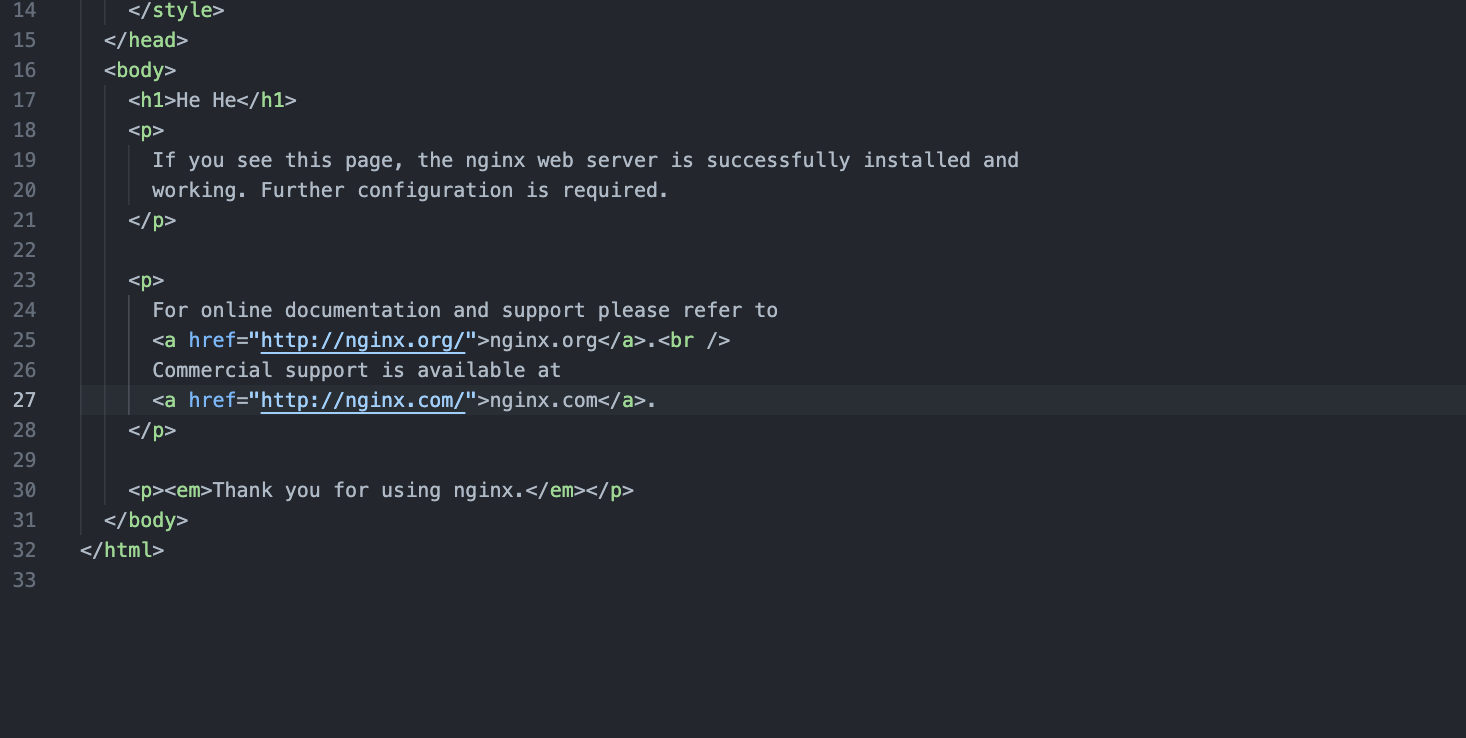
Task: Click the <em> tag on line 30
Action: 188,490
